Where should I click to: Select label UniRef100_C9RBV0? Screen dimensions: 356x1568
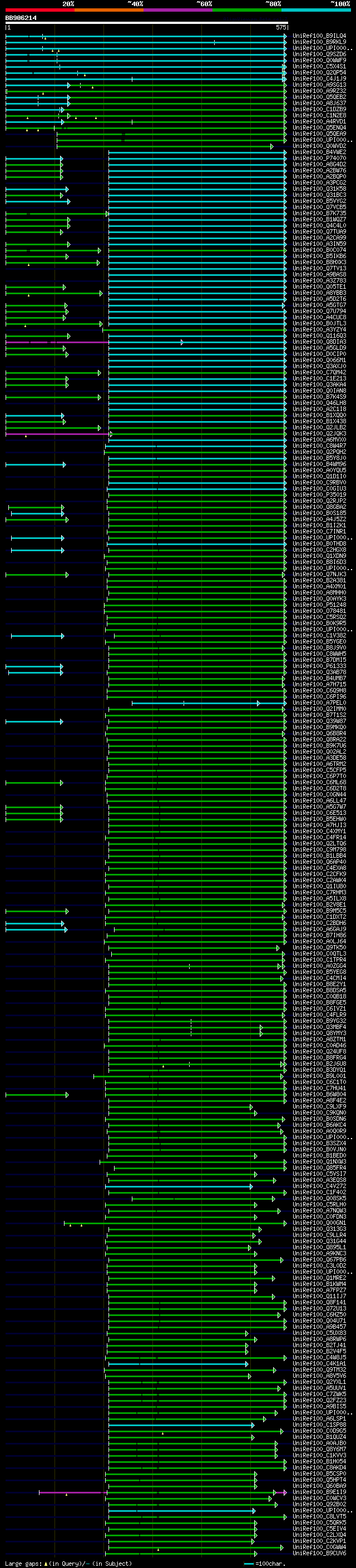(x=319, y=483)
